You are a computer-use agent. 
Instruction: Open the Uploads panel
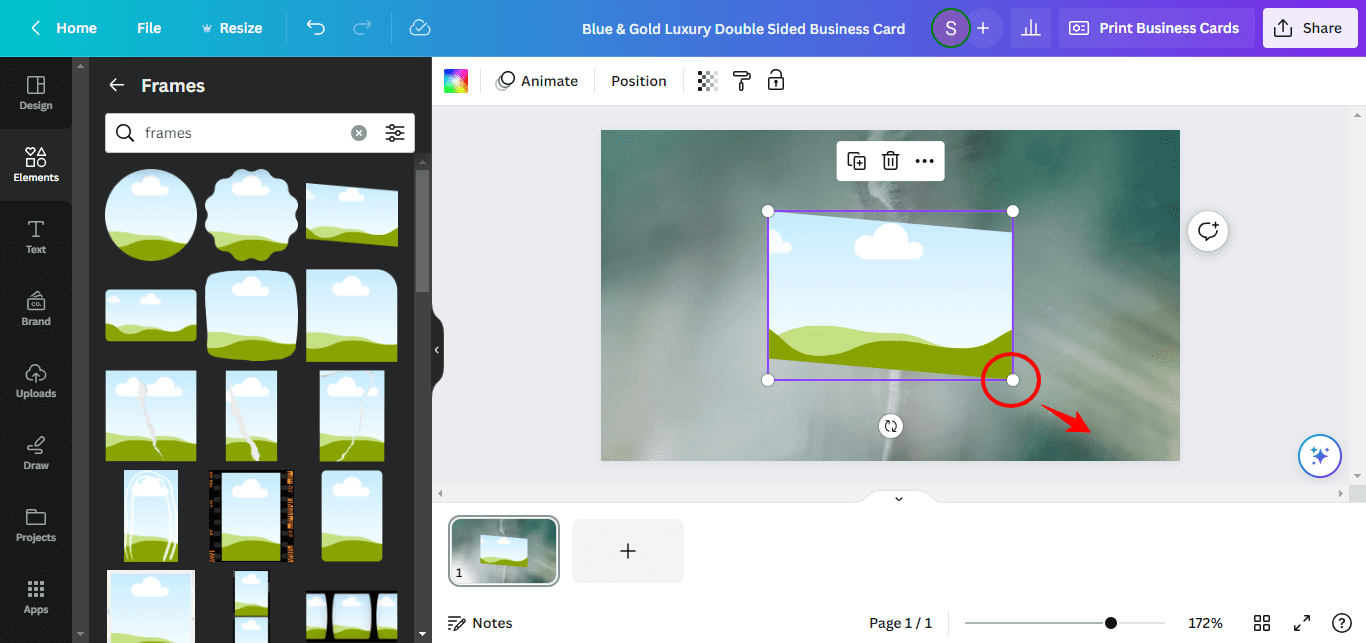(35, 379)
